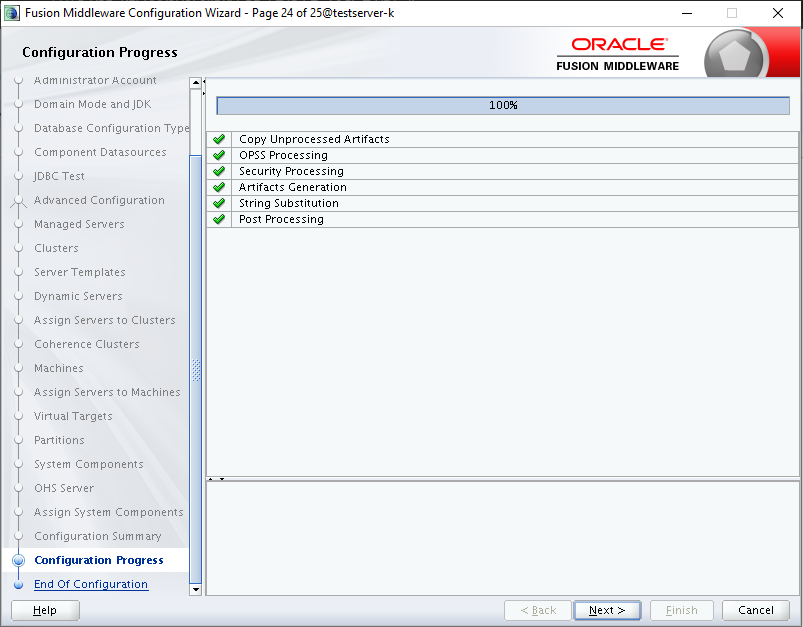Click Domain Mode and JDK step

tap(92, 104)
